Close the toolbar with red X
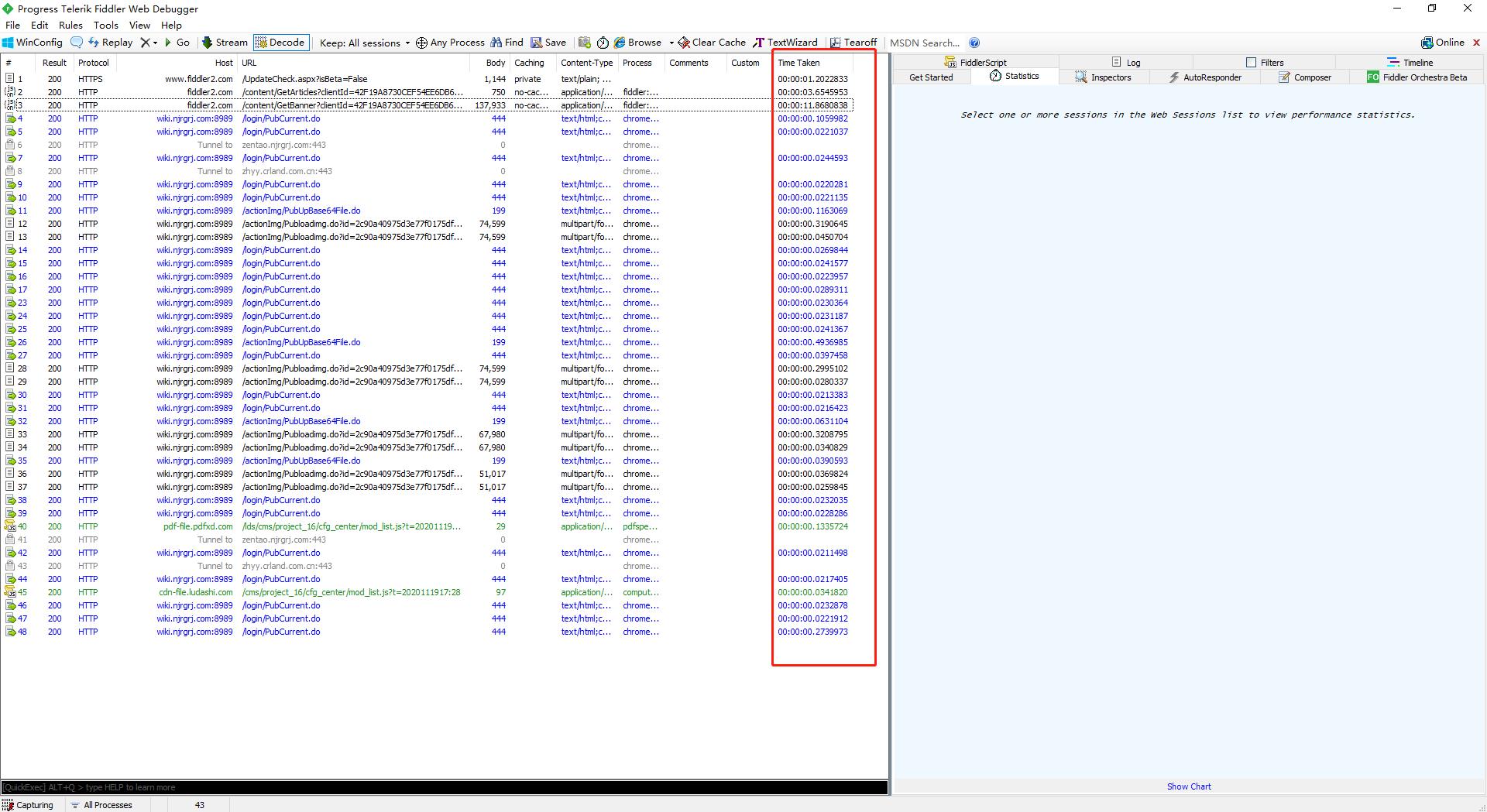 pos(1477,43)
